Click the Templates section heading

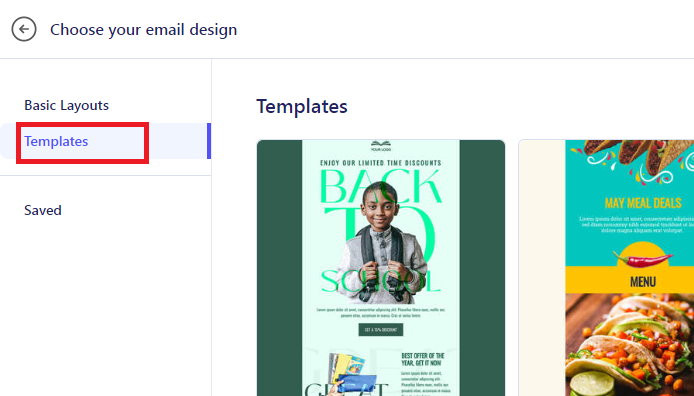coord(302,106)
